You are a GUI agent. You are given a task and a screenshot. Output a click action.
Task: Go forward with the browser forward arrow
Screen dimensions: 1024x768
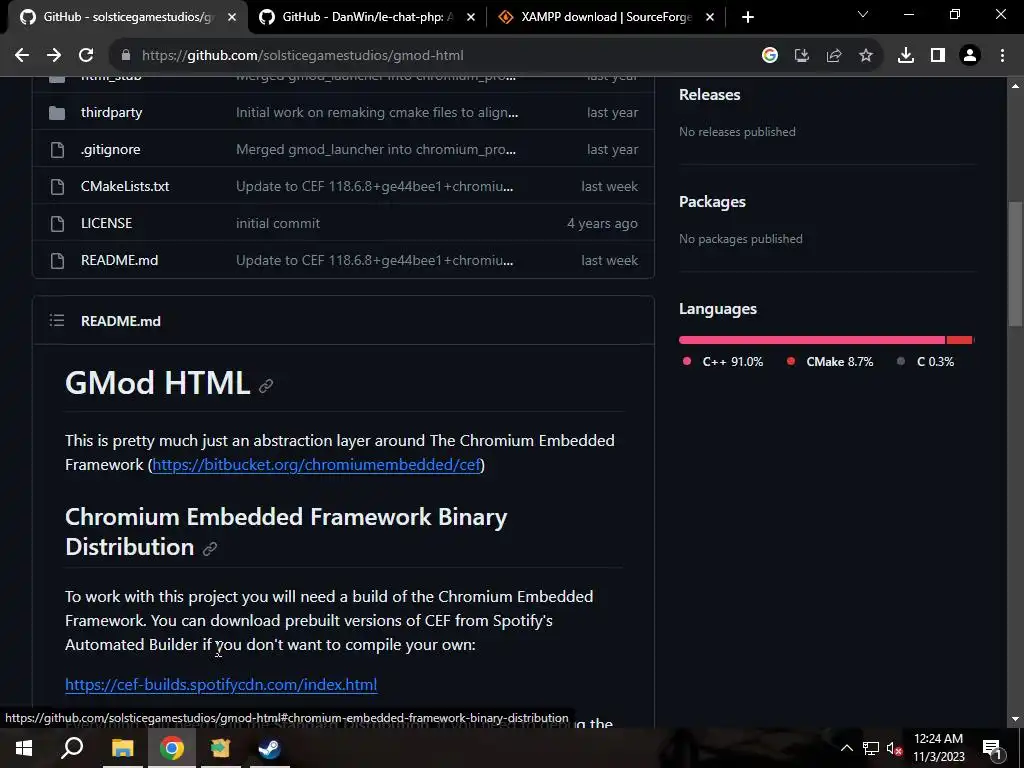pos(54,56)
